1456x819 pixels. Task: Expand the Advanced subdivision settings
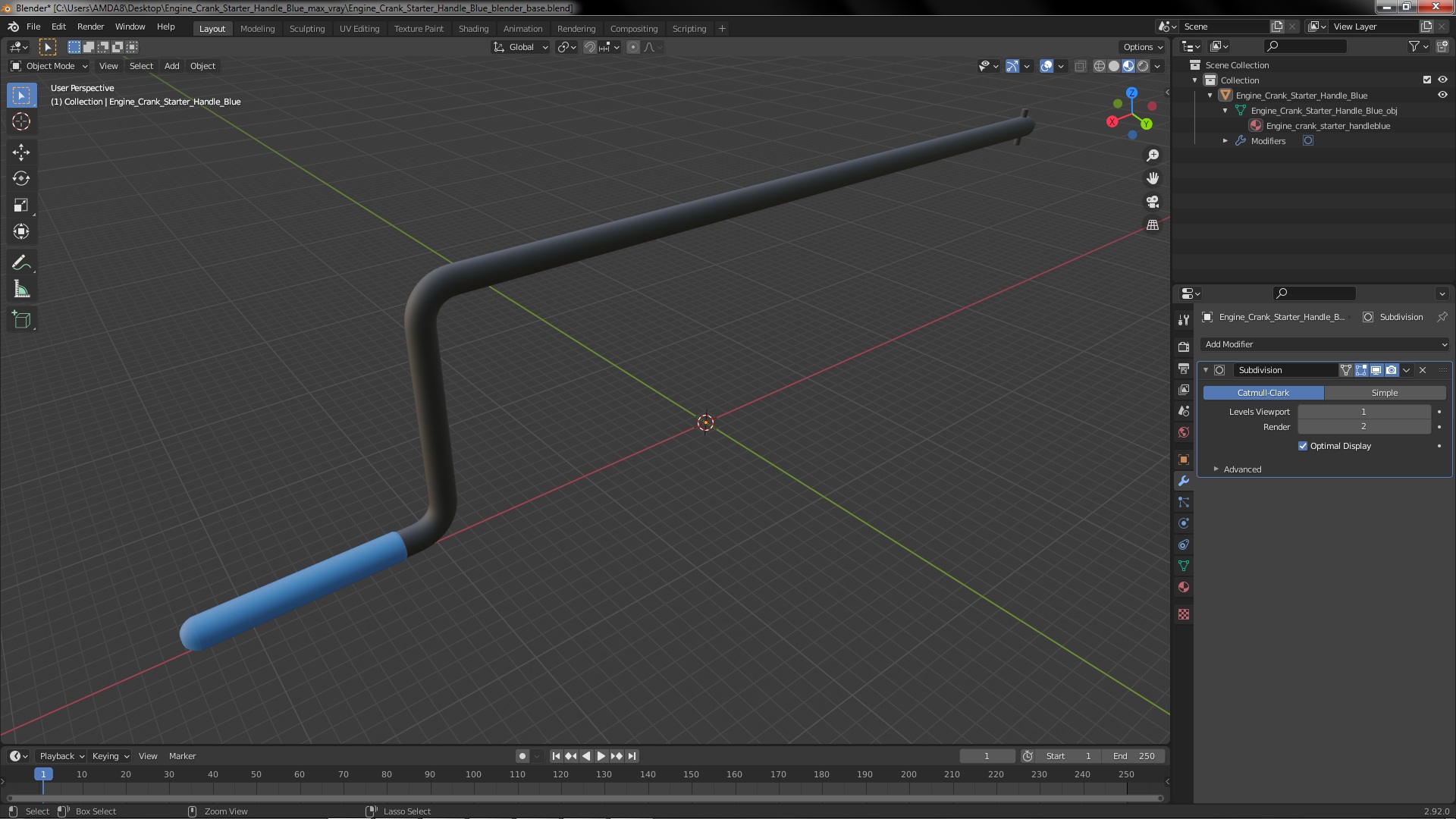click(x=1241, y=469)
